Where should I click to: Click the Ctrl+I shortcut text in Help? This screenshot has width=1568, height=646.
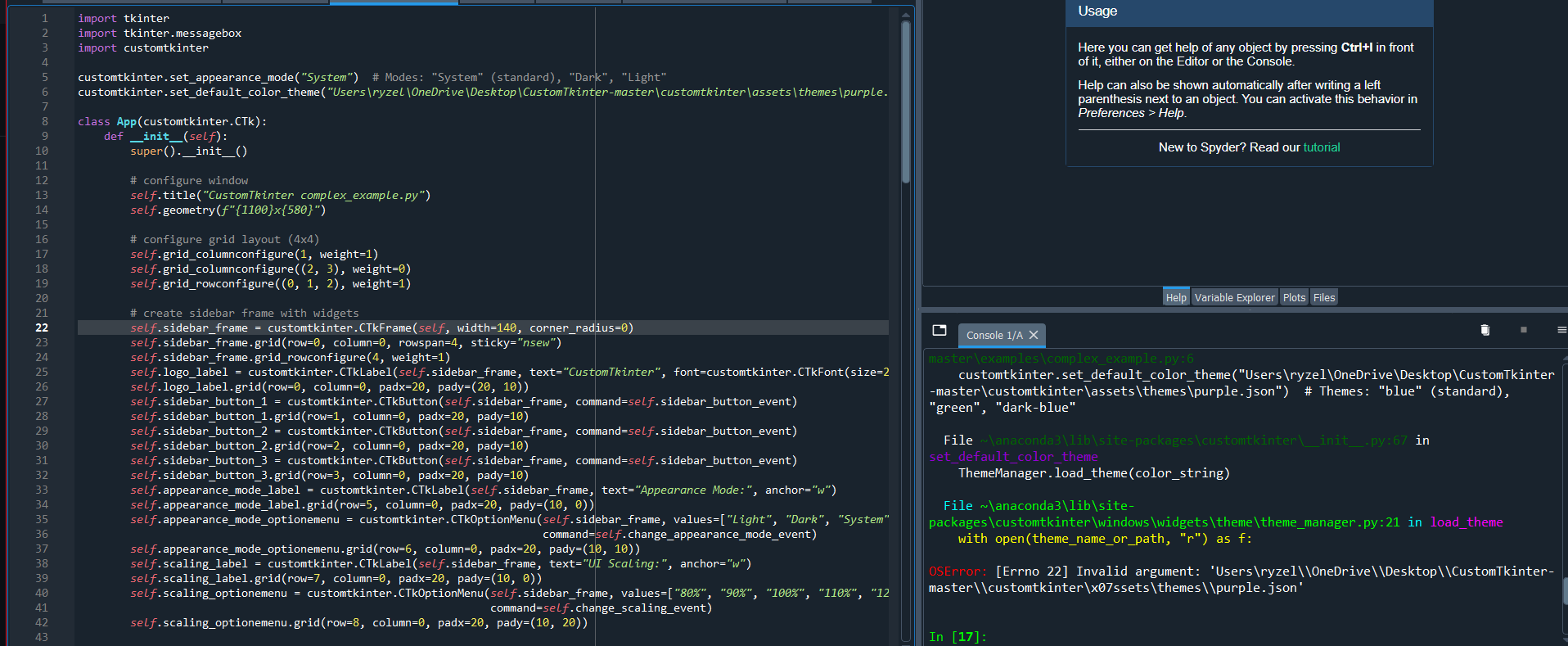click(1356, 47)
